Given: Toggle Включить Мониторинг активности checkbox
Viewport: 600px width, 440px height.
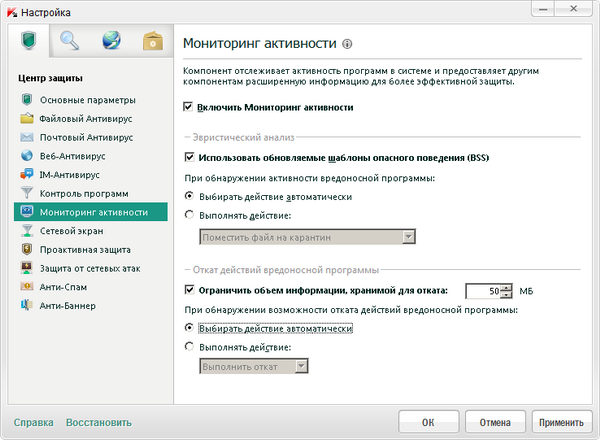Looking at the screenshot, I should coord(188,106).
